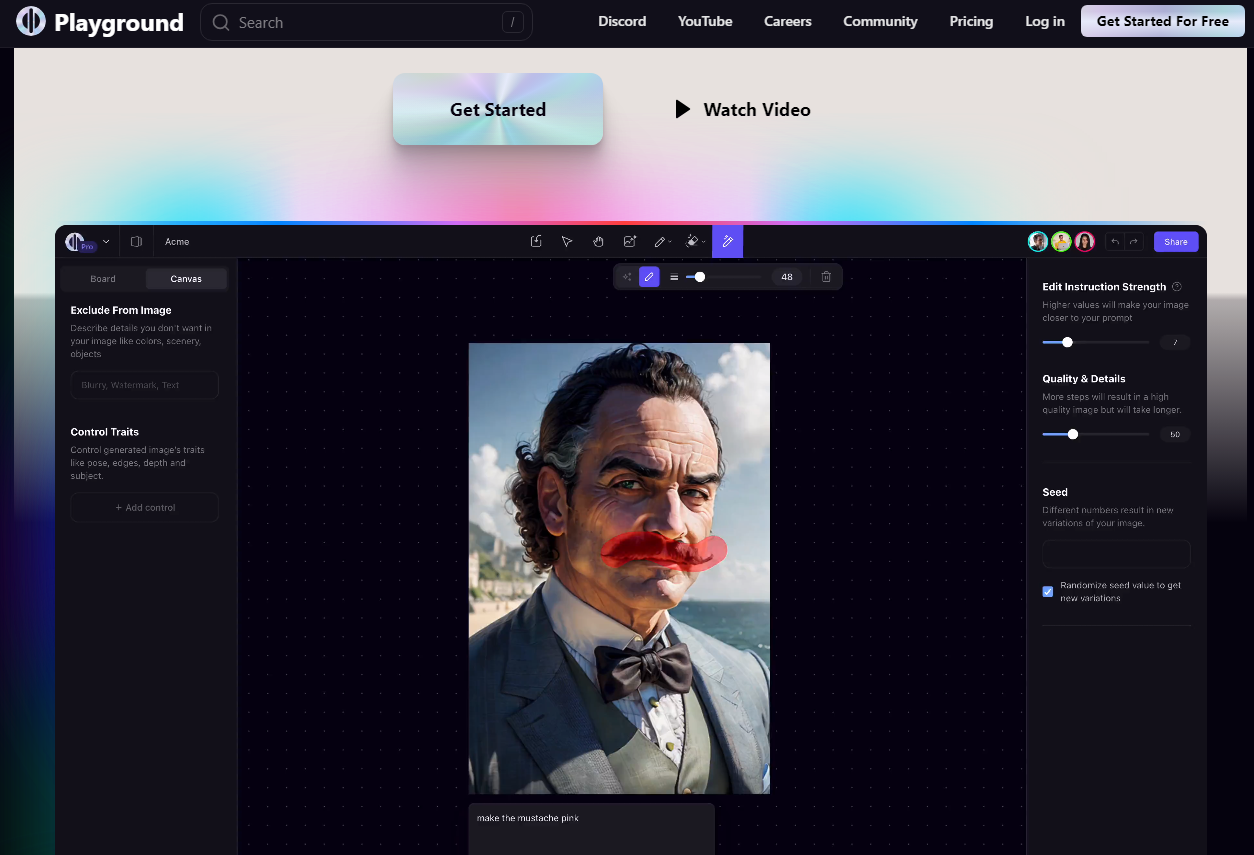The image size is (1254, 855).
Task: Click the purple Share button
Action: click(x=1176, y=241)
